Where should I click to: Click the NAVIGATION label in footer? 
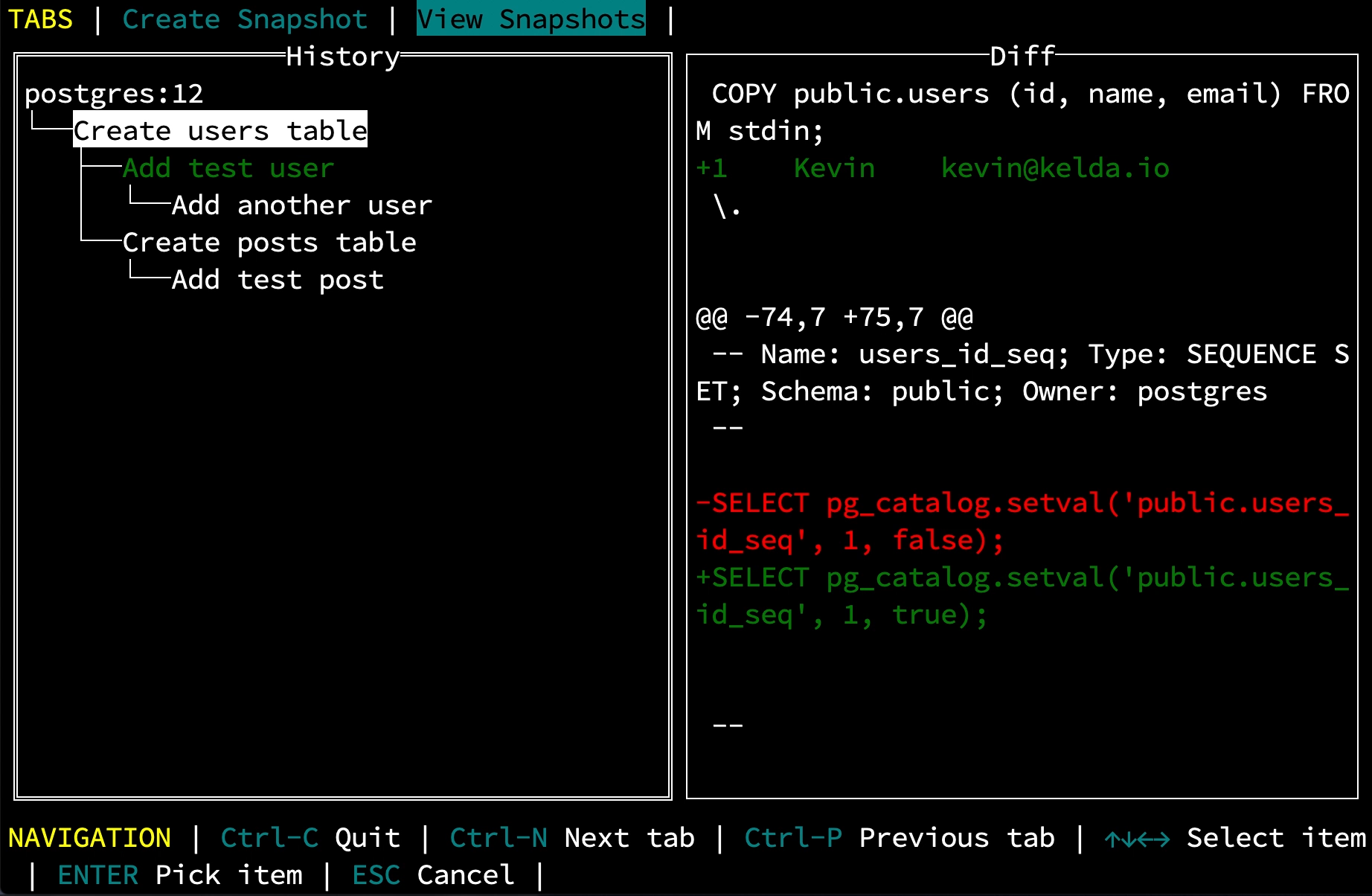click(x=89, y=838)
